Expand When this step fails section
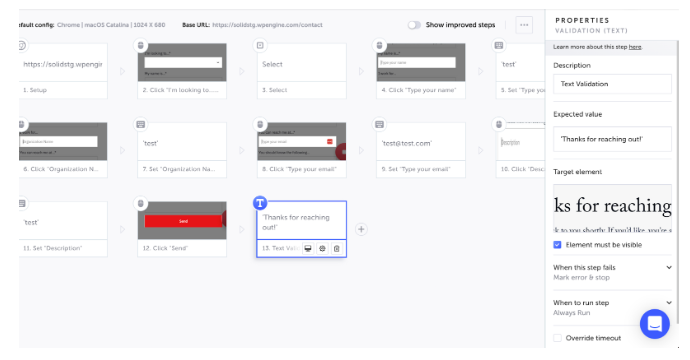 point(612,272)
